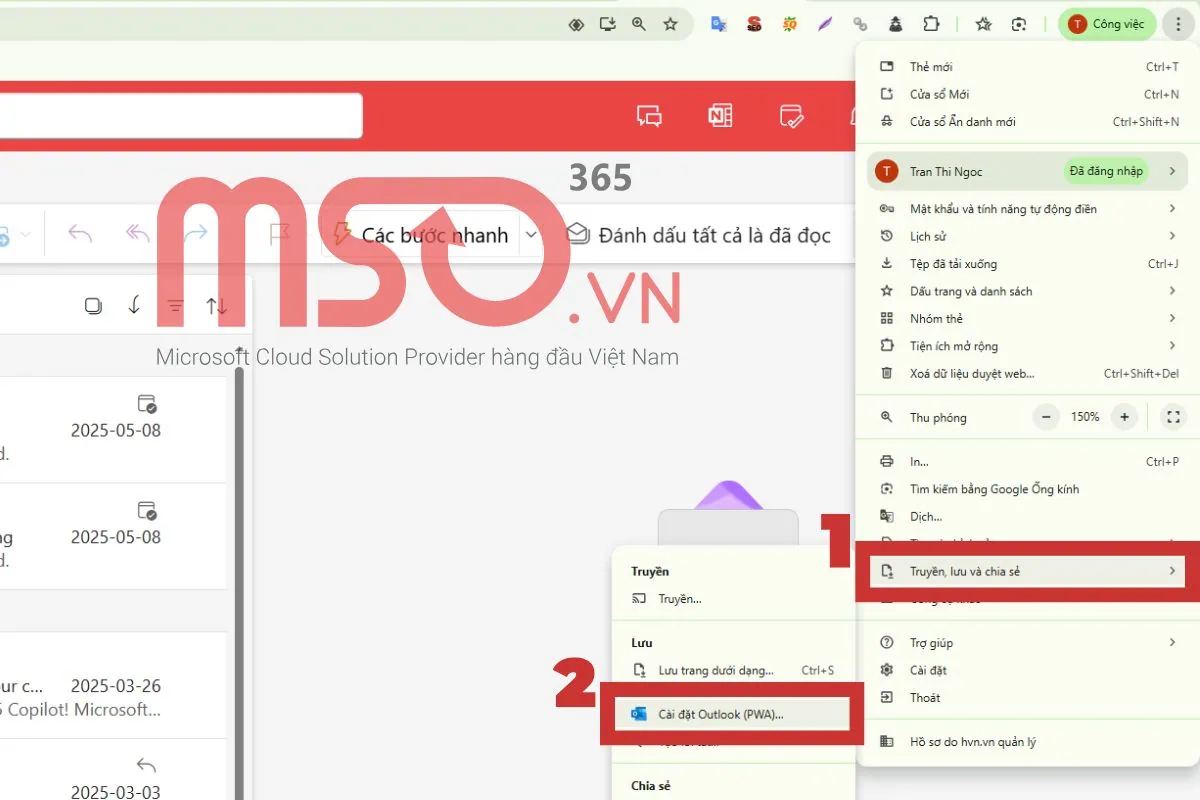The image size is (1200, 800).
Task: Expand the Trợ giúp submenu chevron
Action: tap(1171, 642)
